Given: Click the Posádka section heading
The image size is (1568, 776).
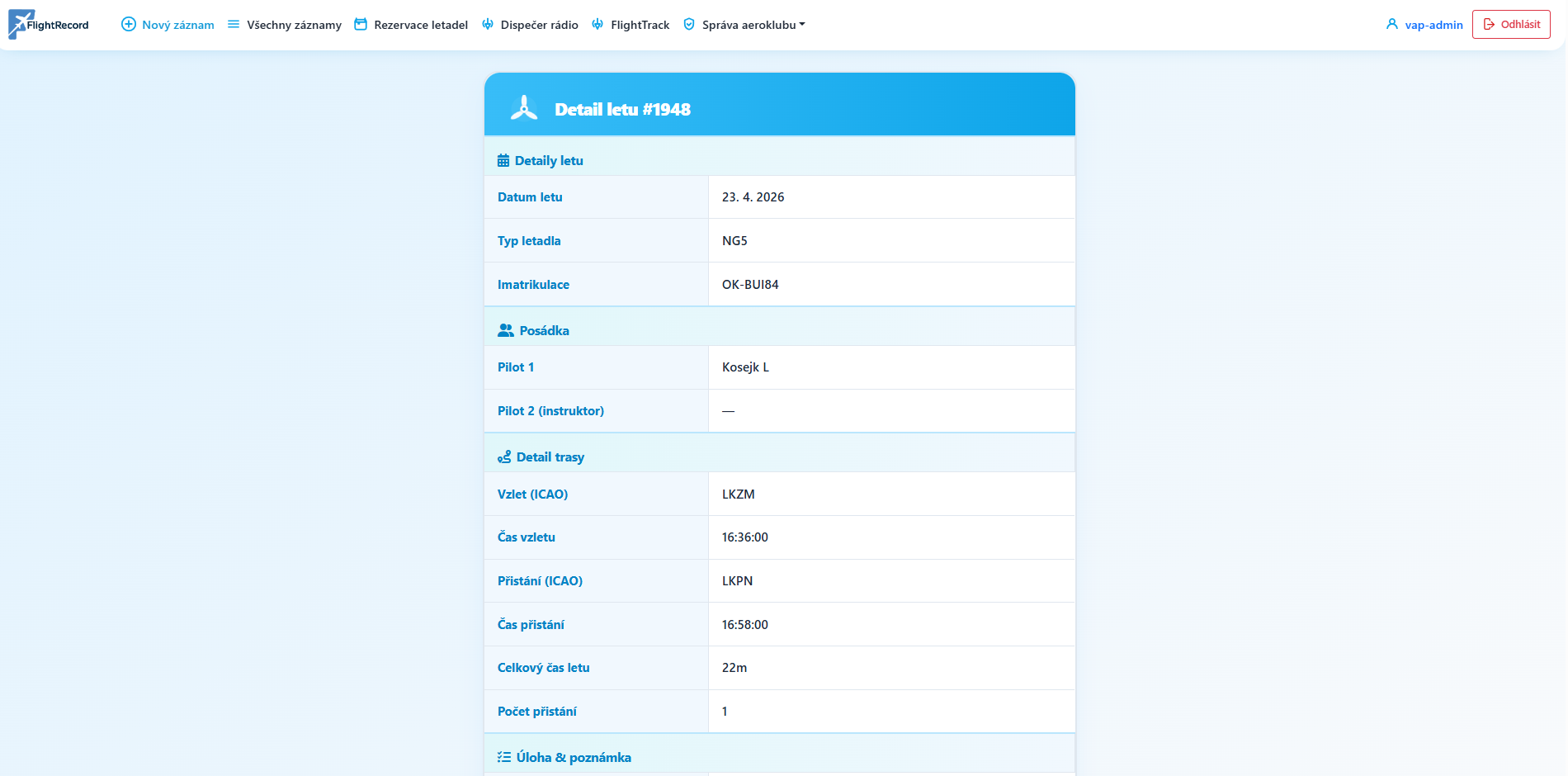Looking at the screenshot, I should pyautogui.click(x=544, y=331).
